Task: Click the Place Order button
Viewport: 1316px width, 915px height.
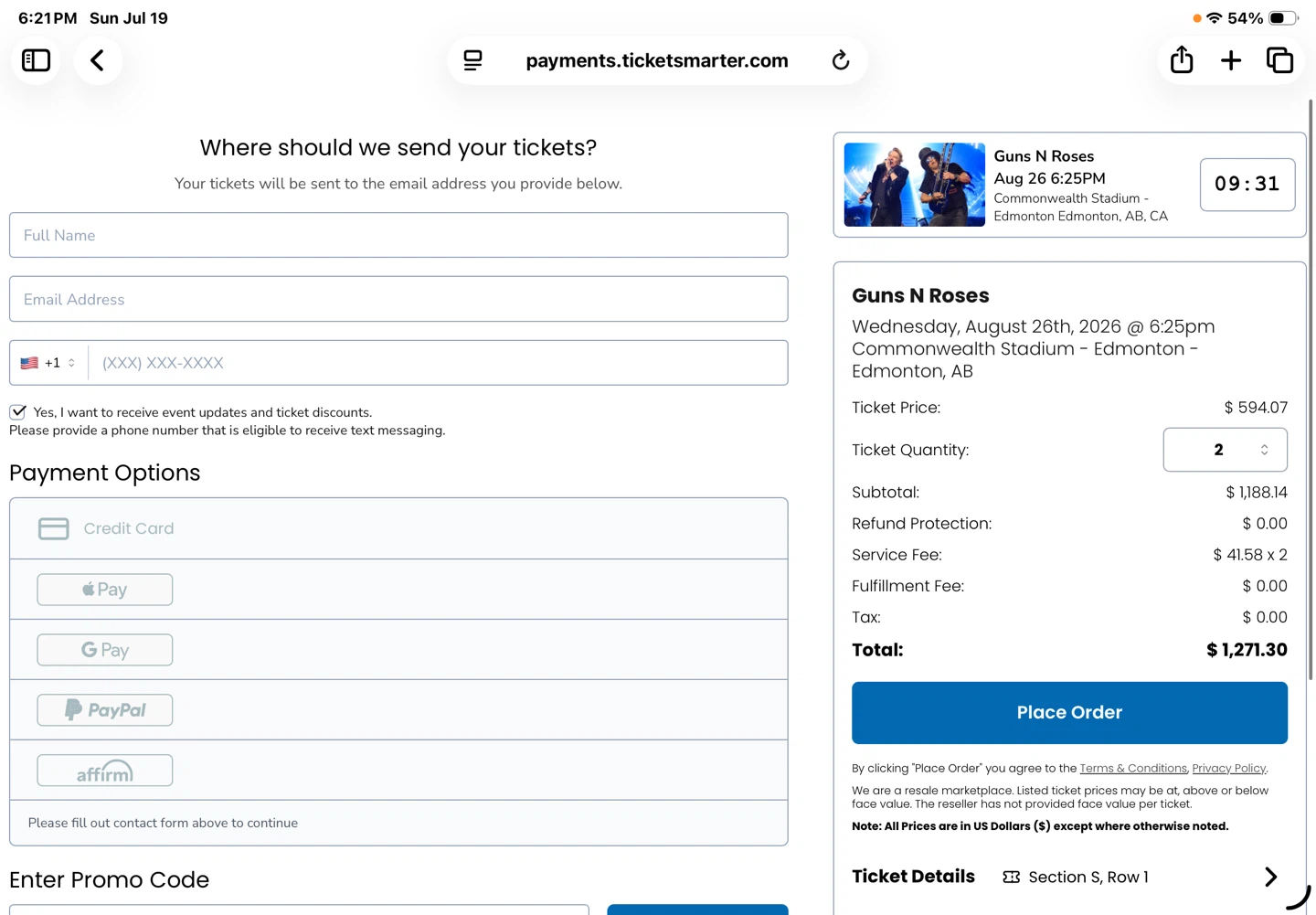Action: pos(1069,713)
